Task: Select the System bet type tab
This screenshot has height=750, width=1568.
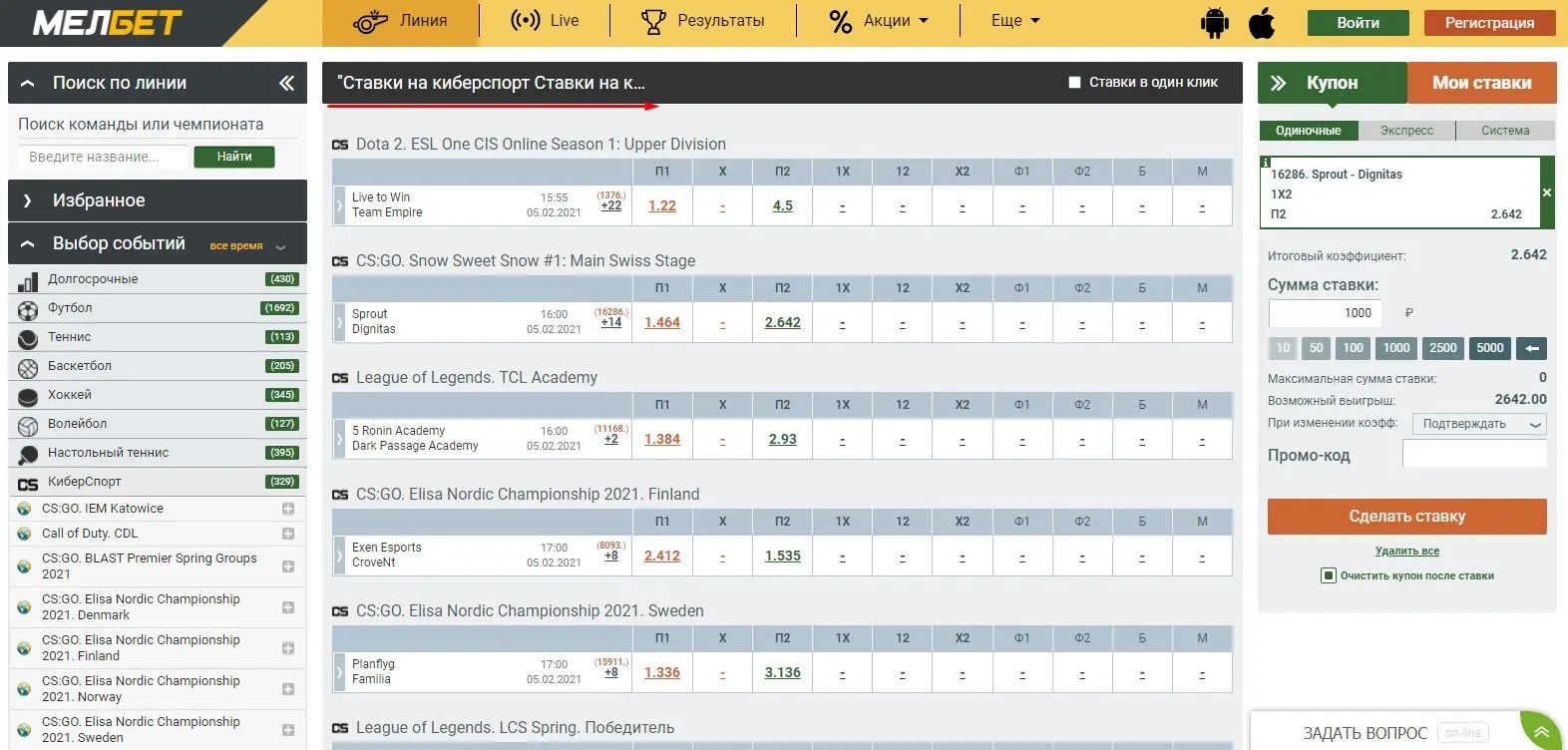Action: point(1505,131)
